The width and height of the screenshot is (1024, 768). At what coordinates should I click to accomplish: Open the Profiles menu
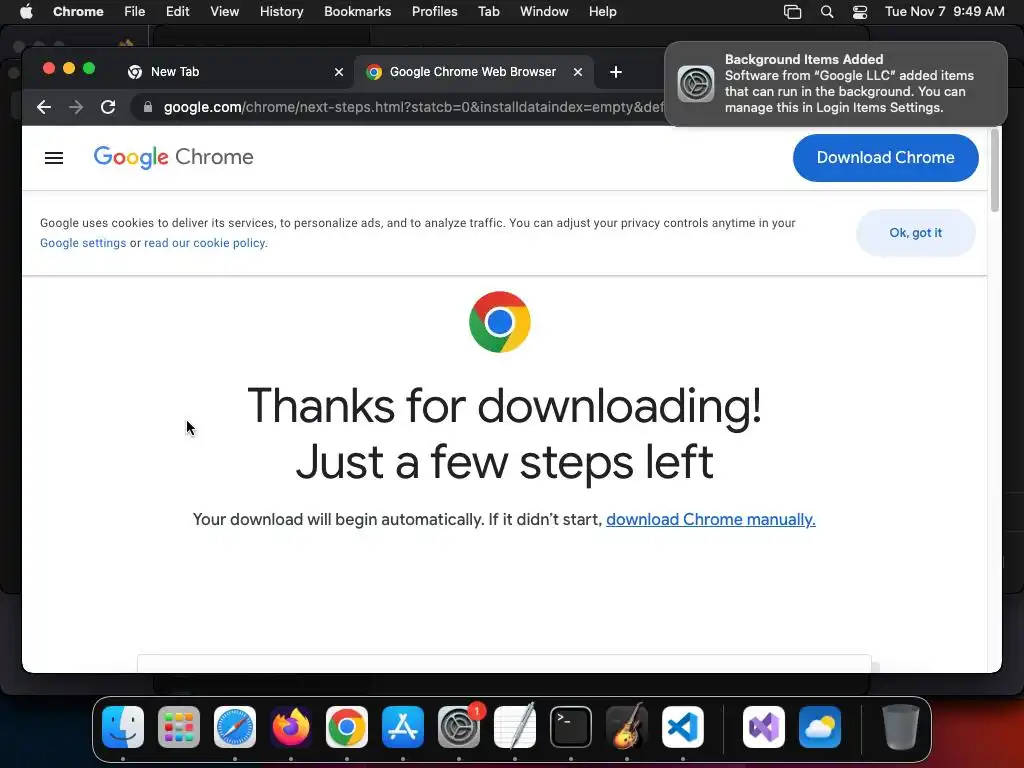pyautogui.click(x=434, y=12)
